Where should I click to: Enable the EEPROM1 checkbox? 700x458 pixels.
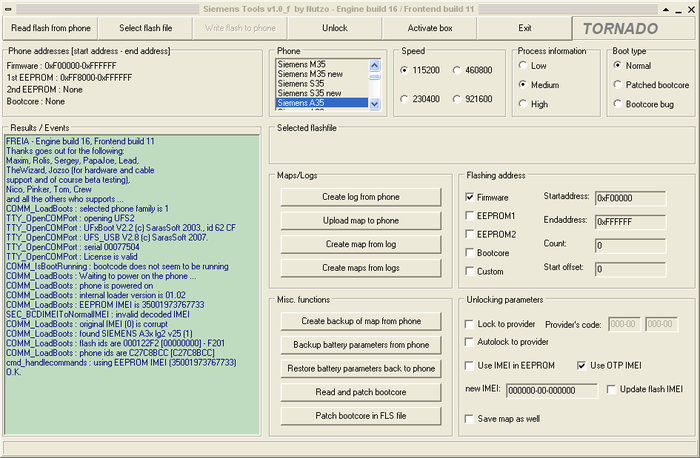(x=470, y=216)
